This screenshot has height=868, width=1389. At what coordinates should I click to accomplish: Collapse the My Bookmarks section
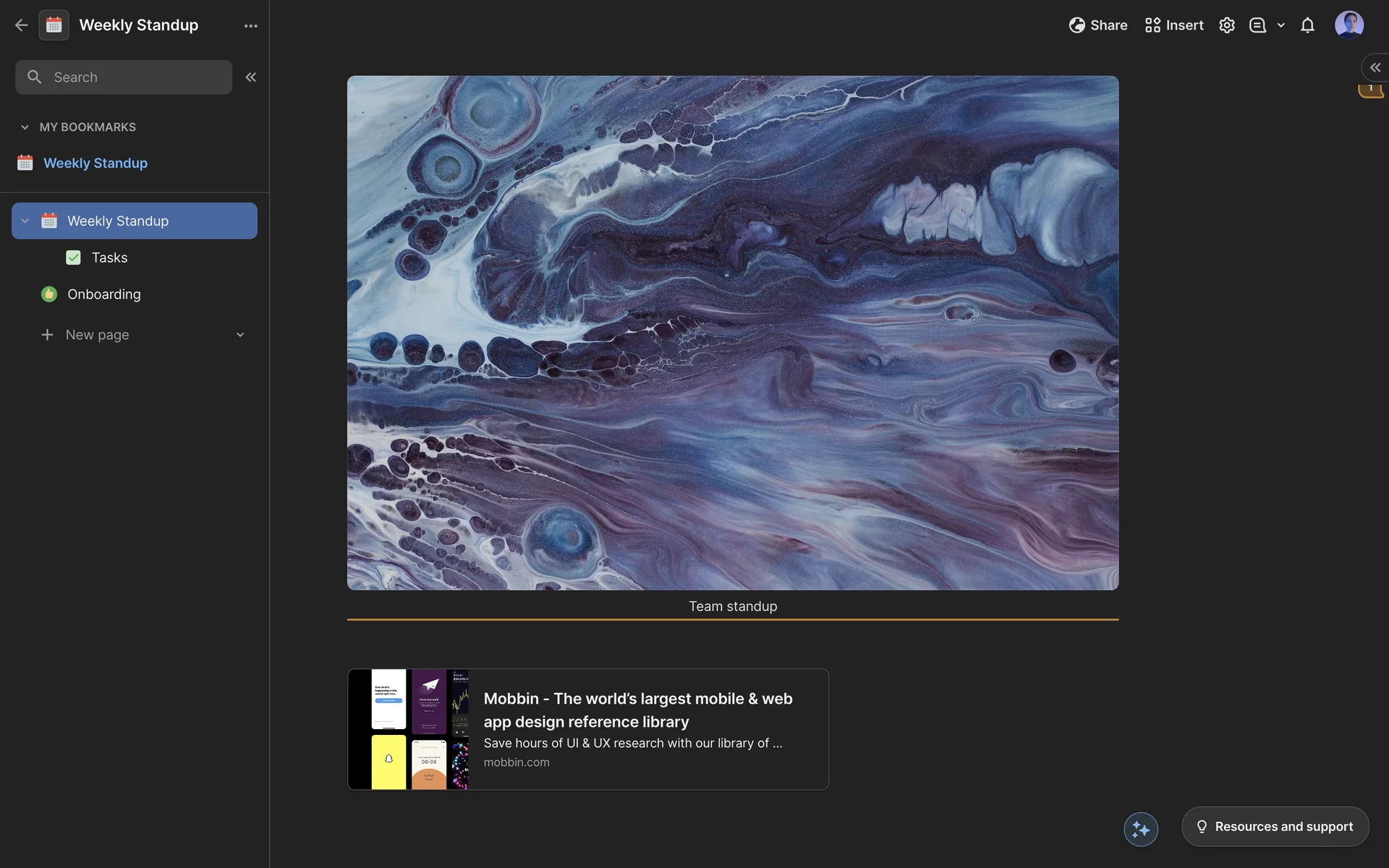click(x=25, y=127)
